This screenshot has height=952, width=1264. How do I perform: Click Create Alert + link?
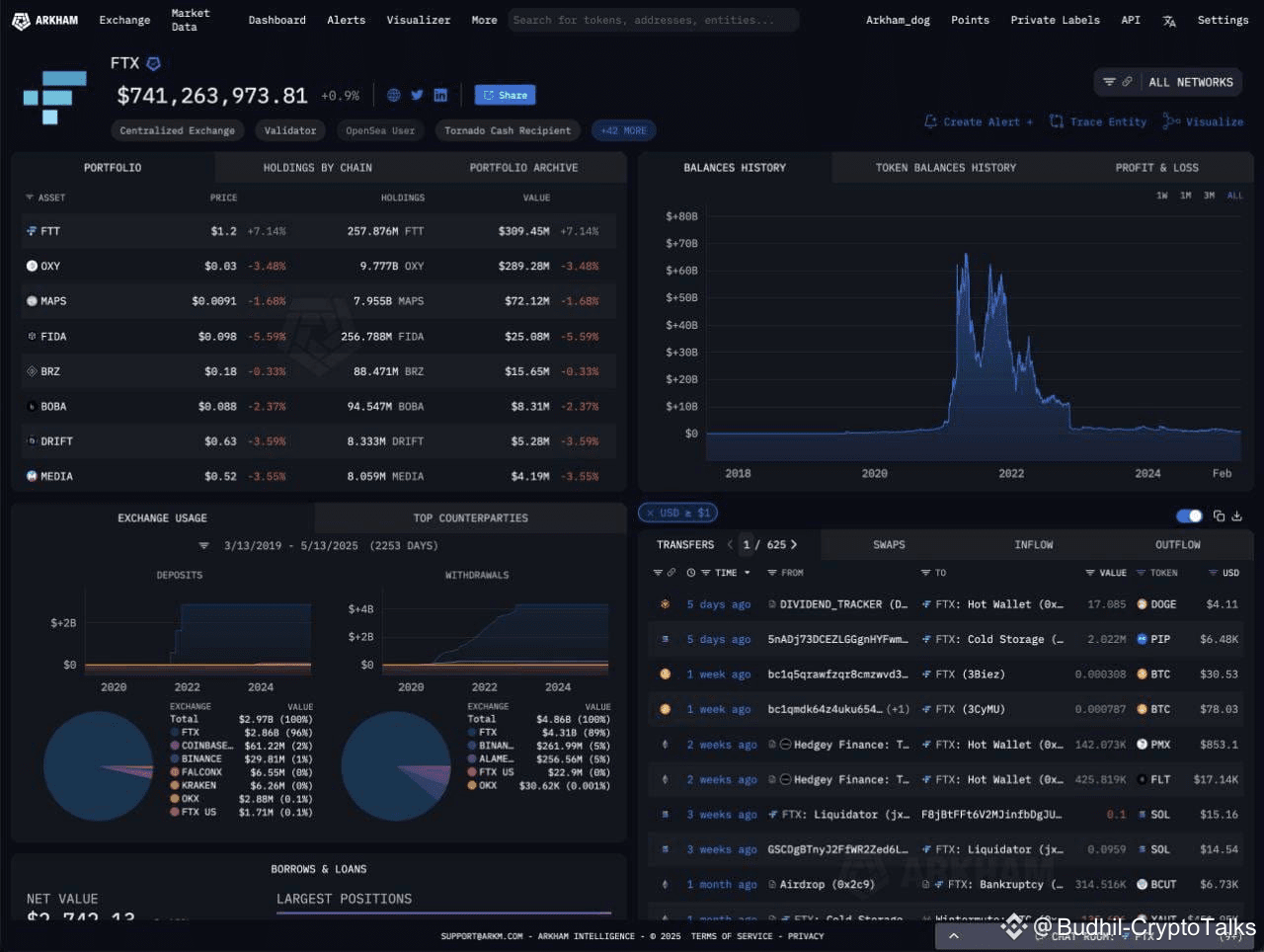tap(979, 121)
